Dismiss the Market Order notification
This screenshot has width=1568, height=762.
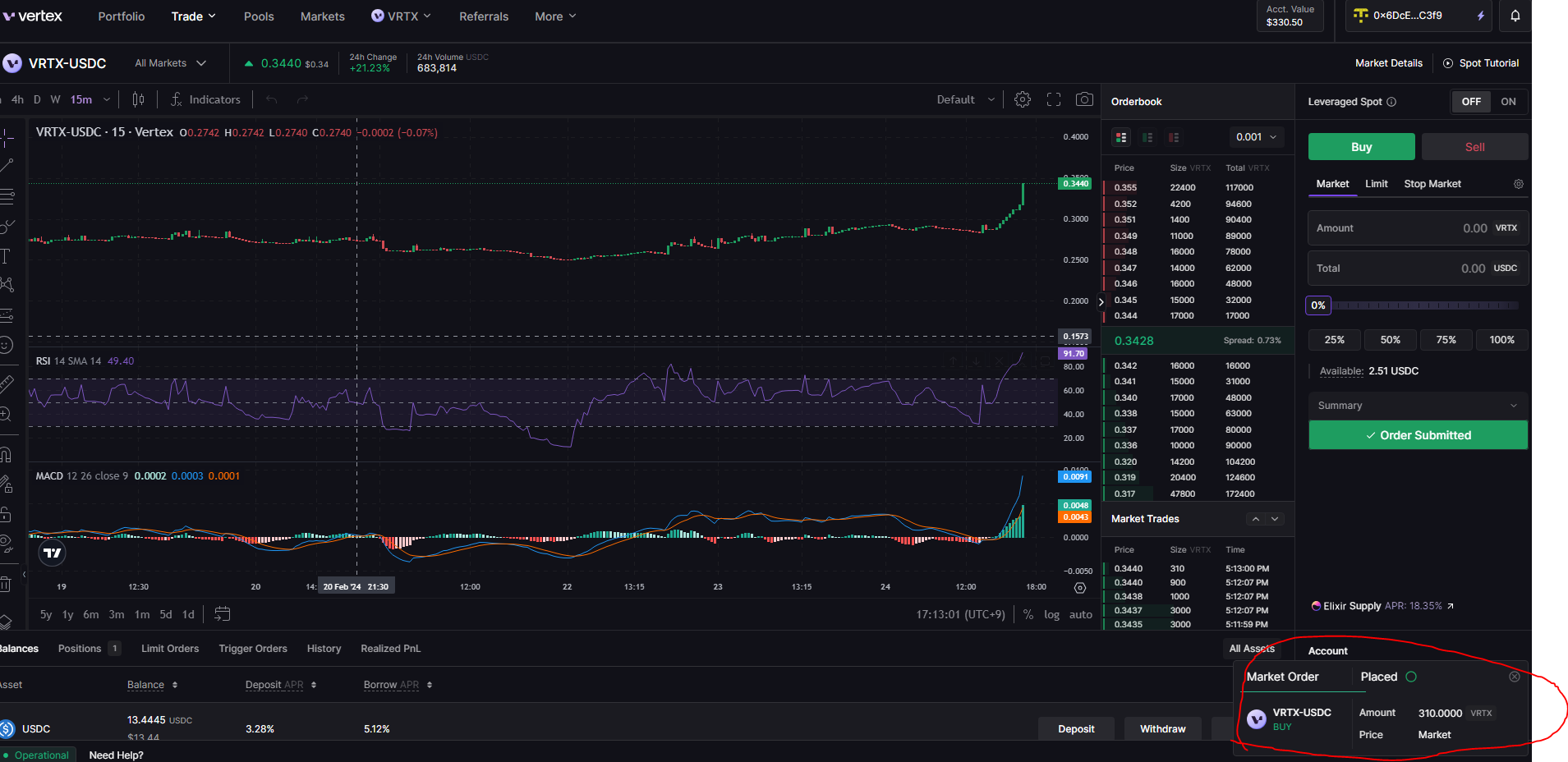[1515, 677]
